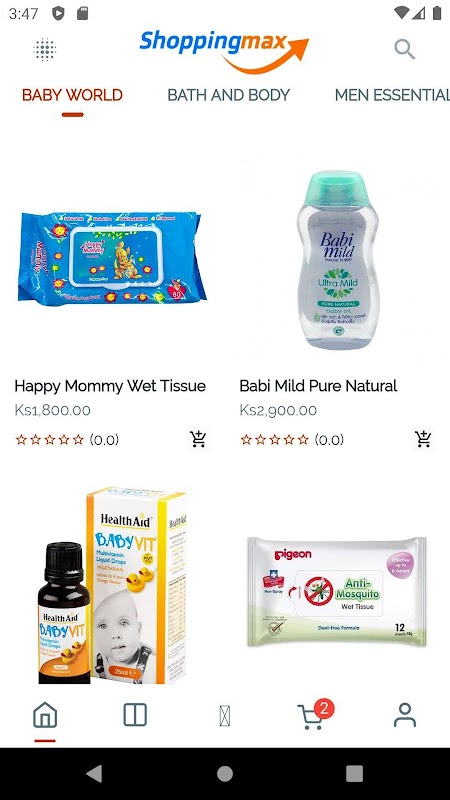
Task: Tap the Shoppingmax logo
Action: pyautogui.click(x=224, y=51)
